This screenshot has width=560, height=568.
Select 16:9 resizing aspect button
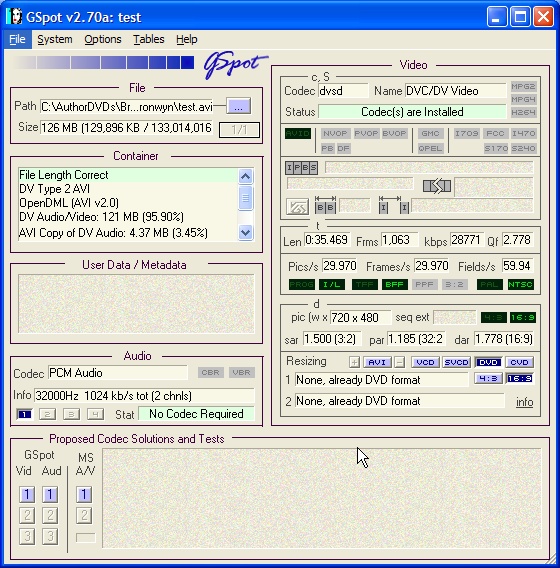pyautogui.click(x=519, y=379)
